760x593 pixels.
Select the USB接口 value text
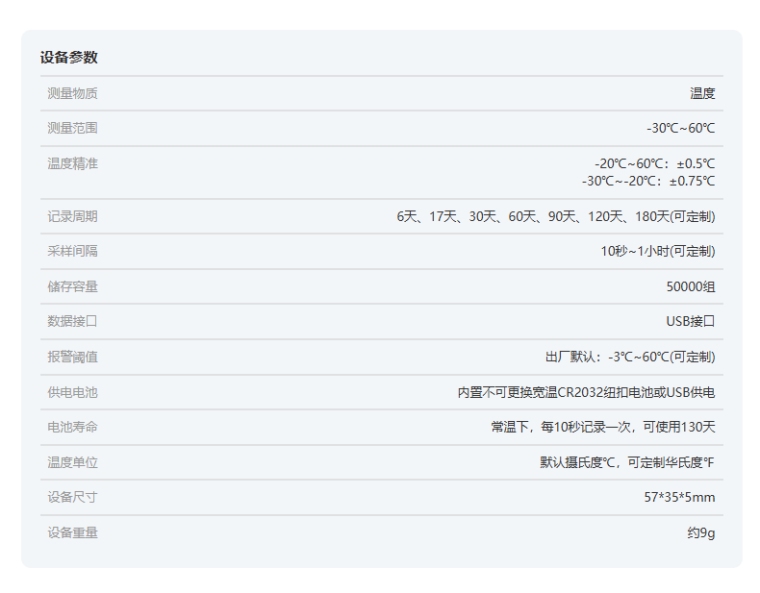click(690, 322)
